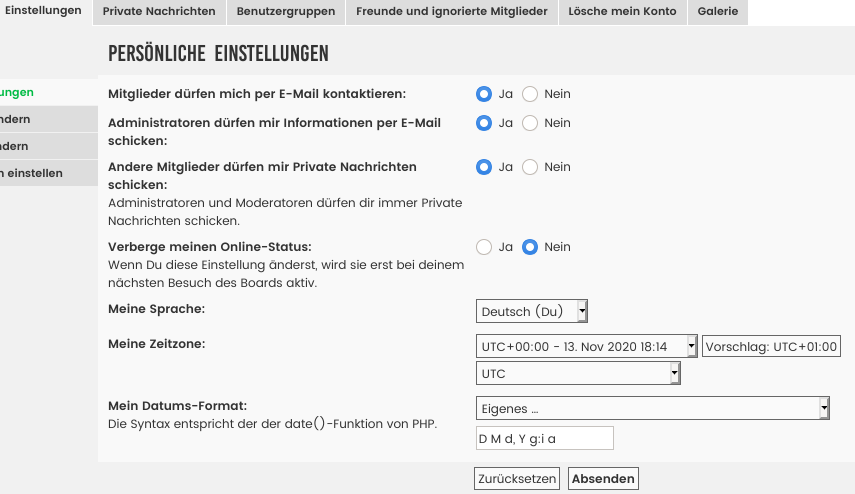This screenshot has width=855, height=494.
Task: Click the Vorschlag: UTC+01:00 button
Action: tap(771, 346)
